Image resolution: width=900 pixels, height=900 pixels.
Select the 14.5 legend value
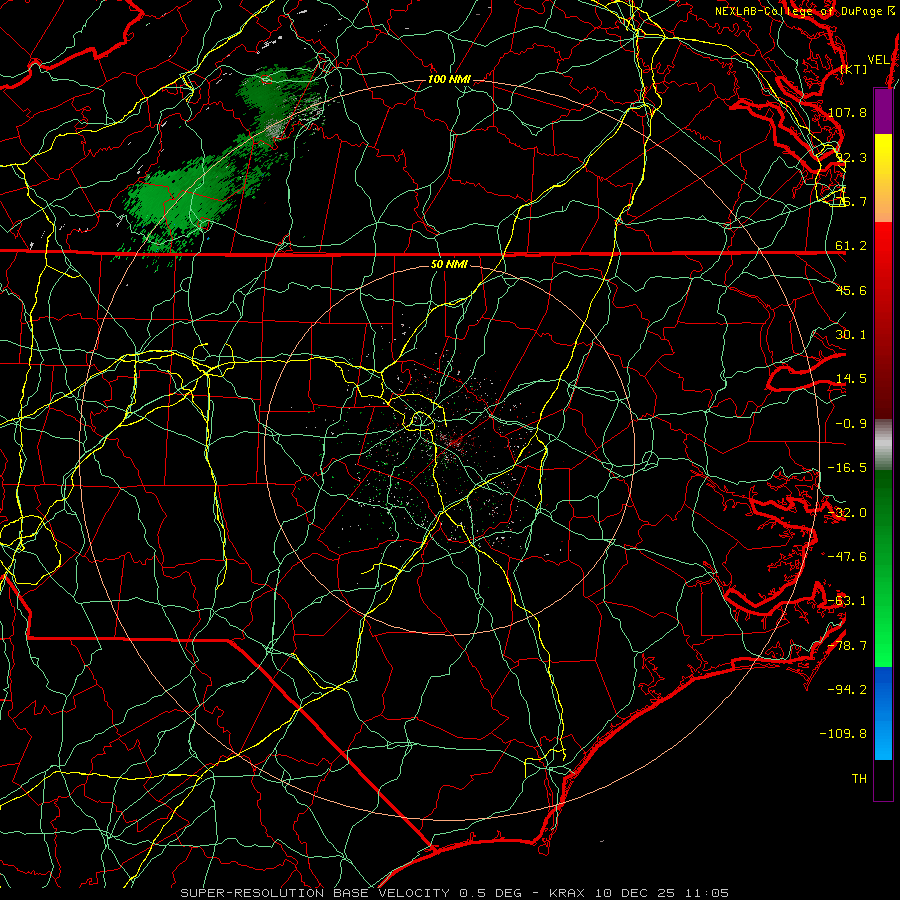(851, 379)
